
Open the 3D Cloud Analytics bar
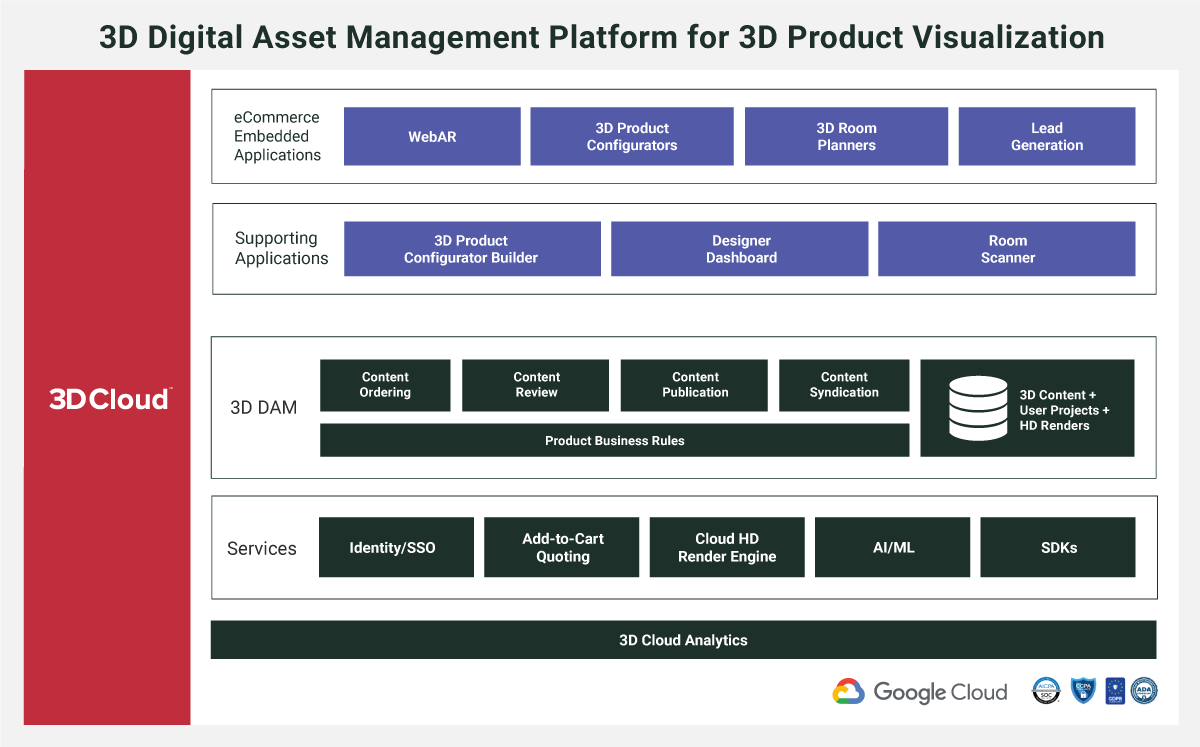coord(683,639)
